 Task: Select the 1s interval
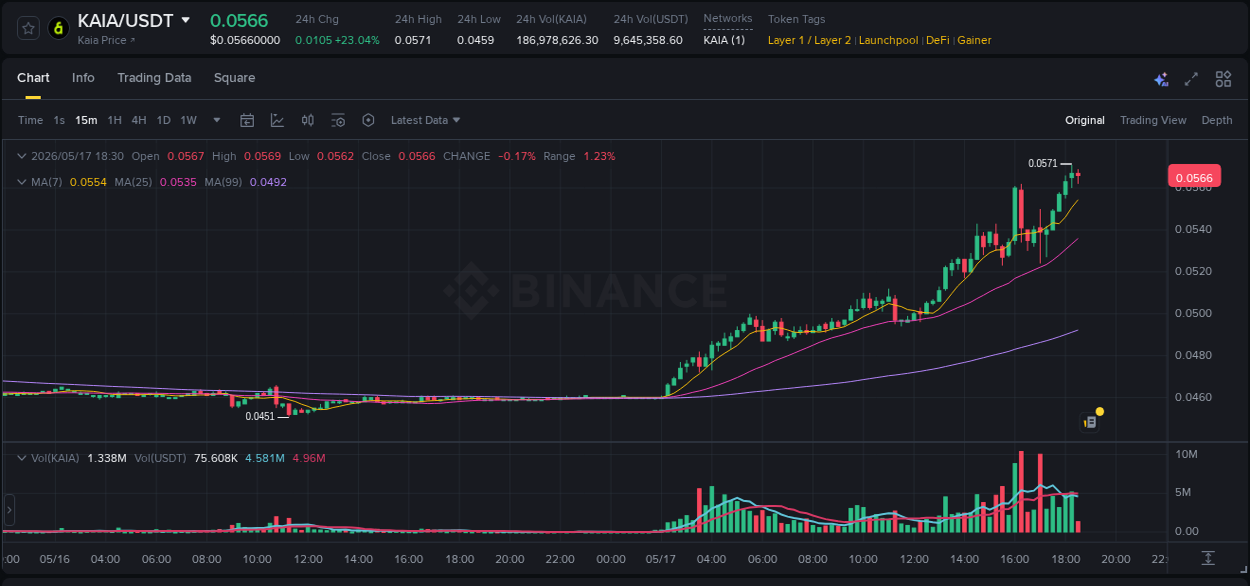pyautogui.click(x=59, y=120)
